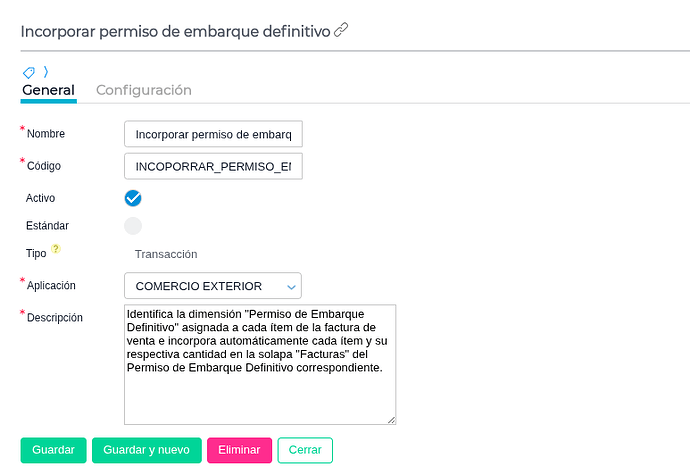Click into the Código text field
This screenshot has width=690, height=474.
point(213,166)
